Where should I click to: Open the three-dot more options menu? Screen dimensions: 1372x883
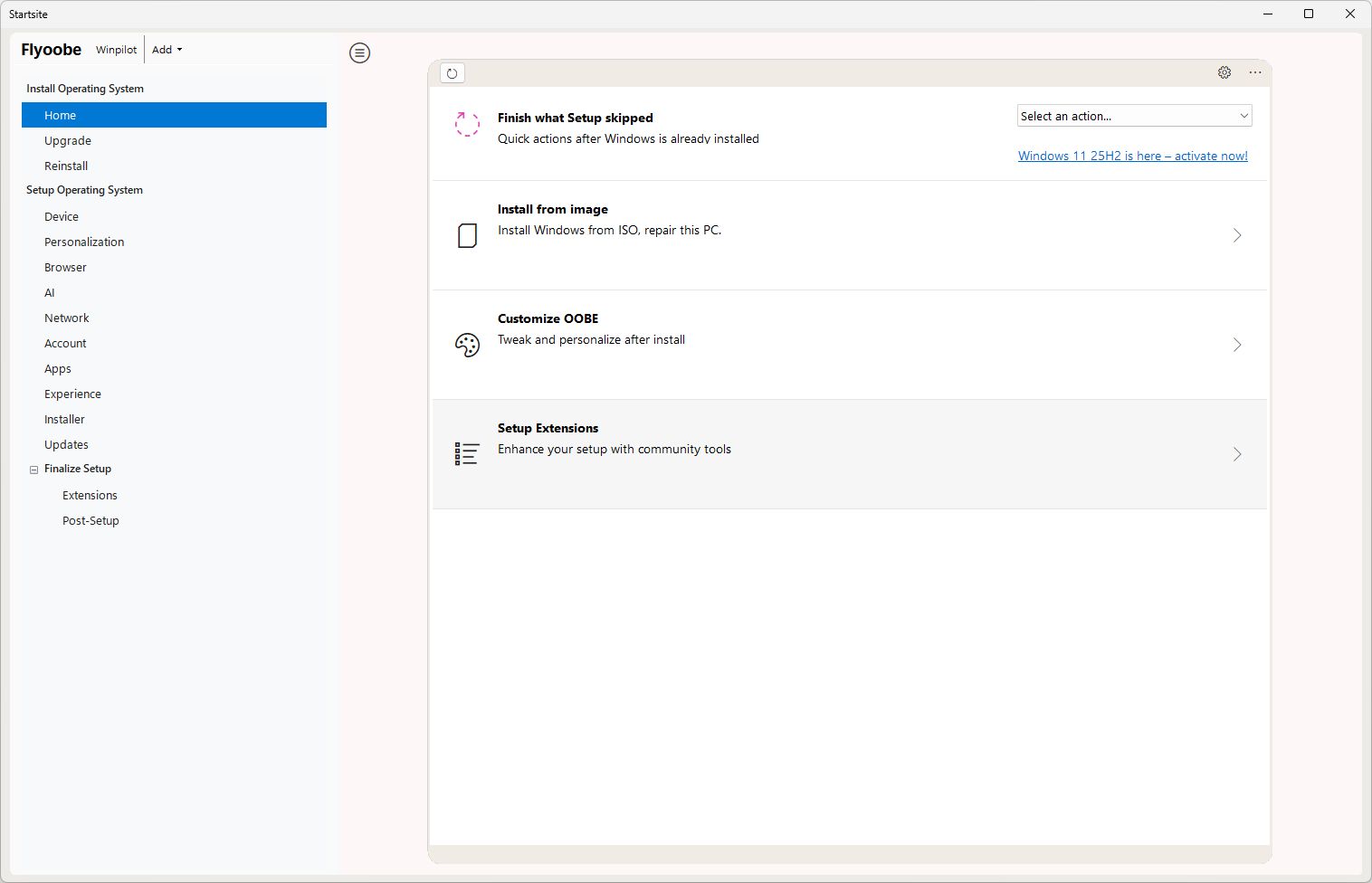(1255, 72)
